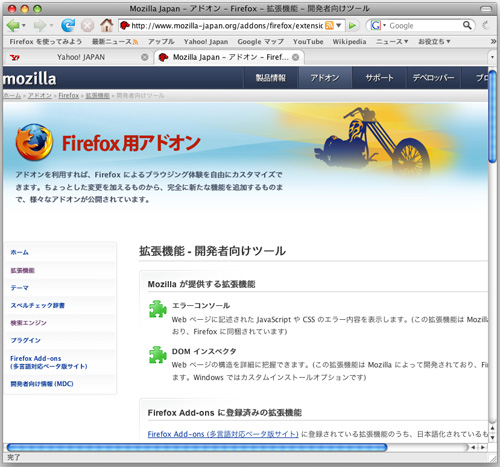This screenshot has height=467, width=500.
Task: Open Firefox Add-ons sidebar link
Action: pyautogui.click(x=49, y=362)
